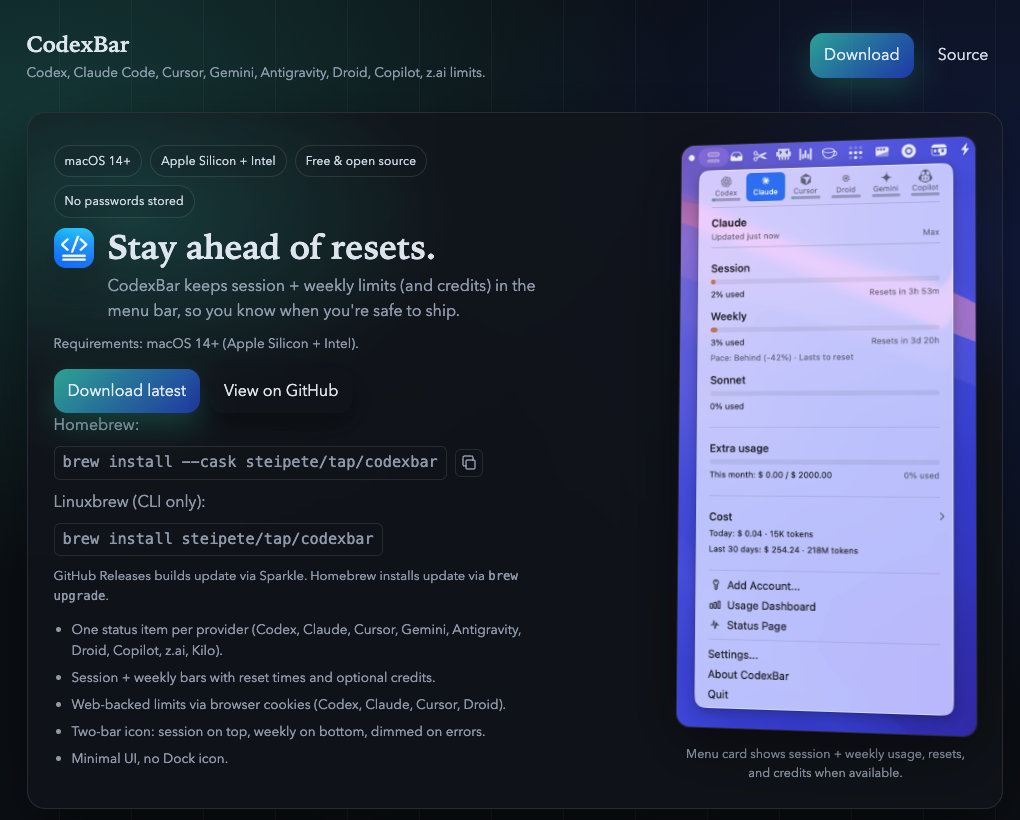This screenshot has width=1020, height=820.
Task: Click the CodexBar app logo icon
Action: pos(74,248)
